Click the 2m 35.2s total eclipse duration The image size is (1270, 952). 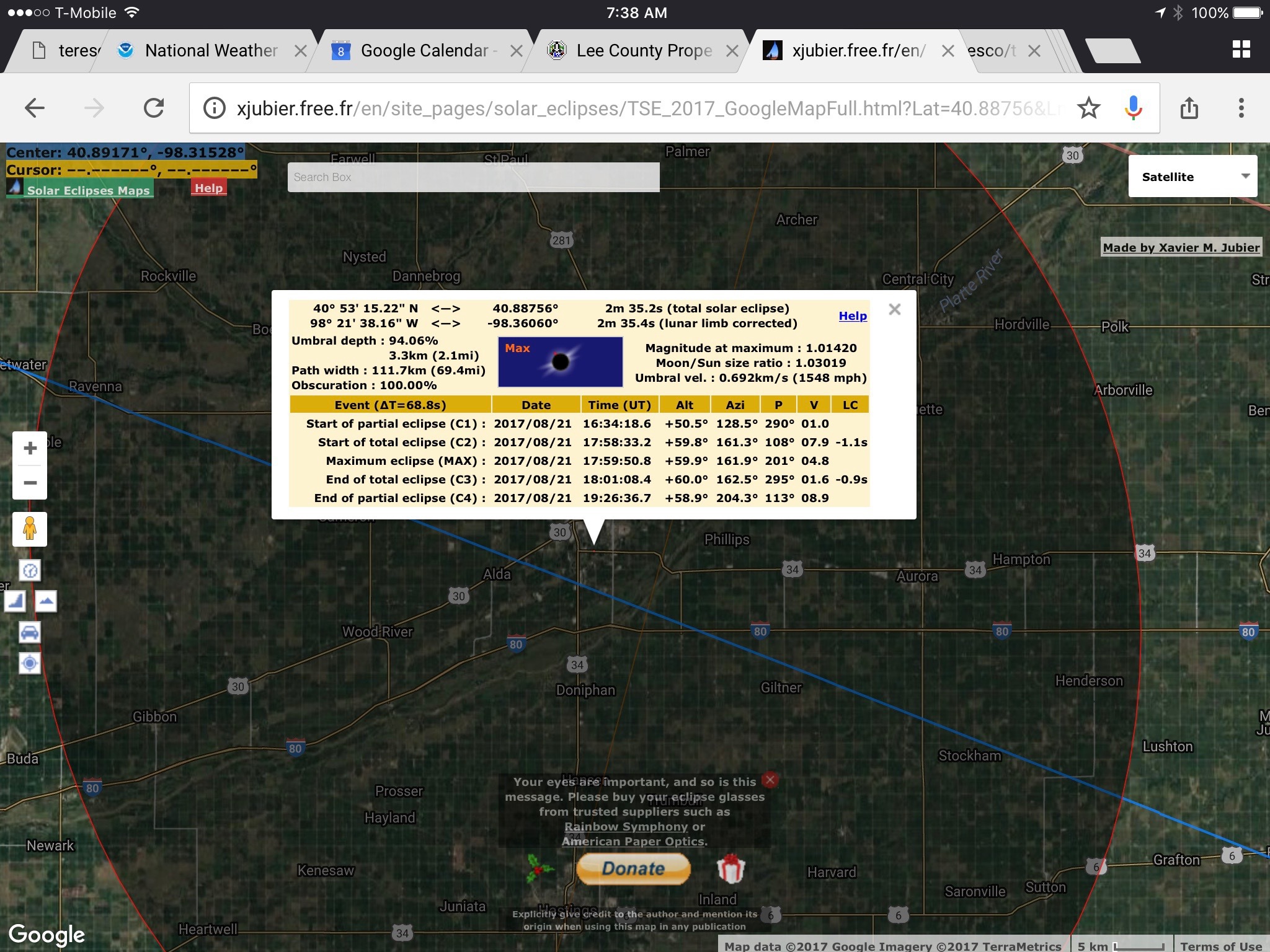coord(697,309)
